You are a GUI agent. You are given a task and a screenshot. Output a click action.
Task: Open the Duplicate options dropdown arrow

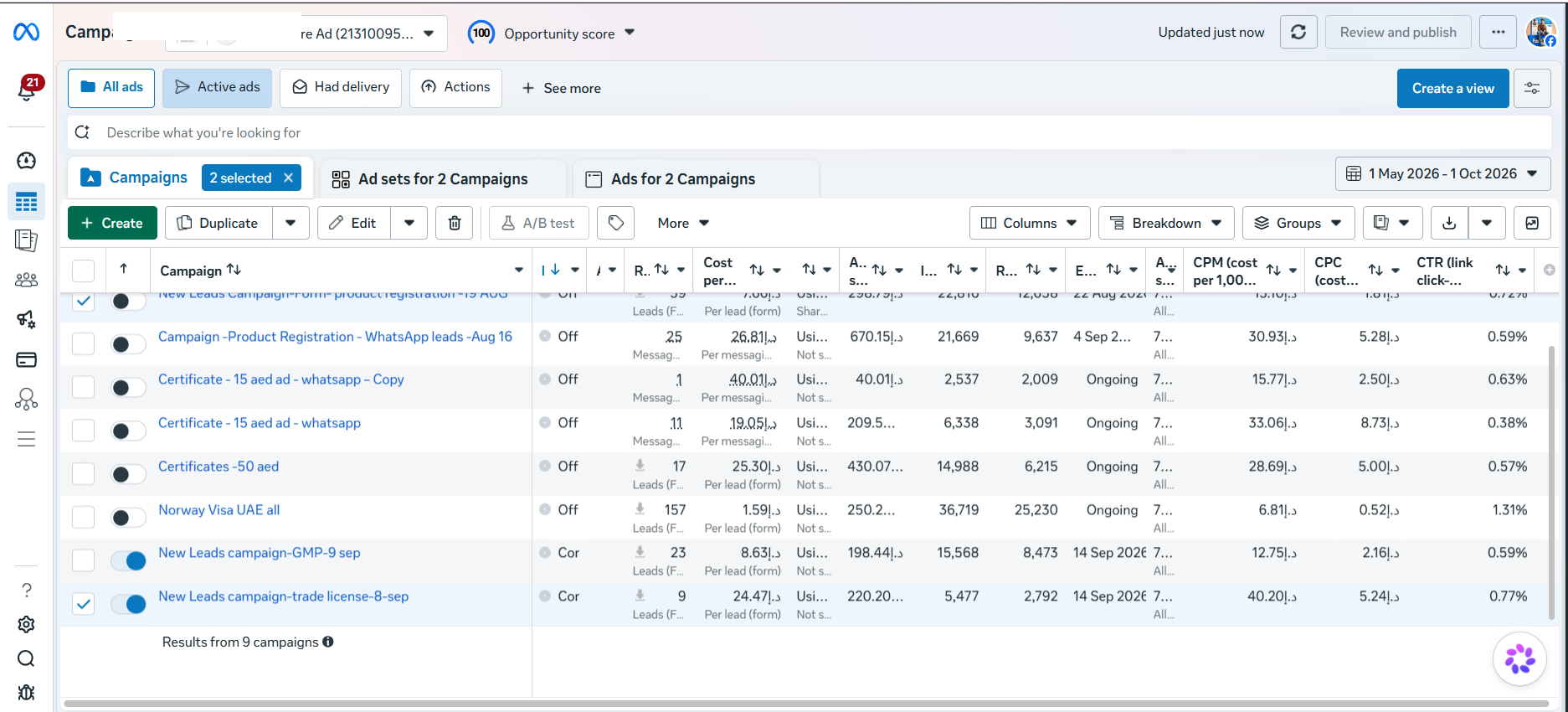(x=290, y=223)
